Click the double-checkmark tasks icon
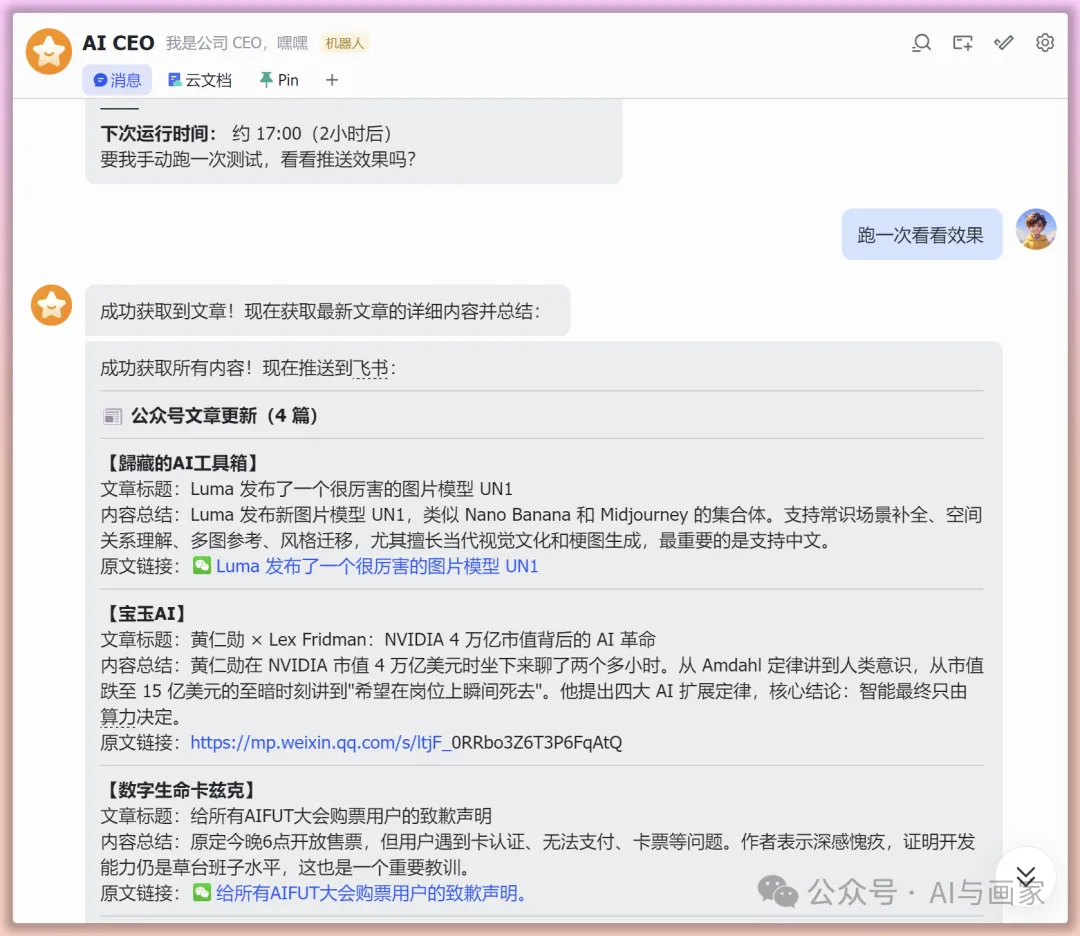The image size is (1080, 936). click(x=1004, y=43)
